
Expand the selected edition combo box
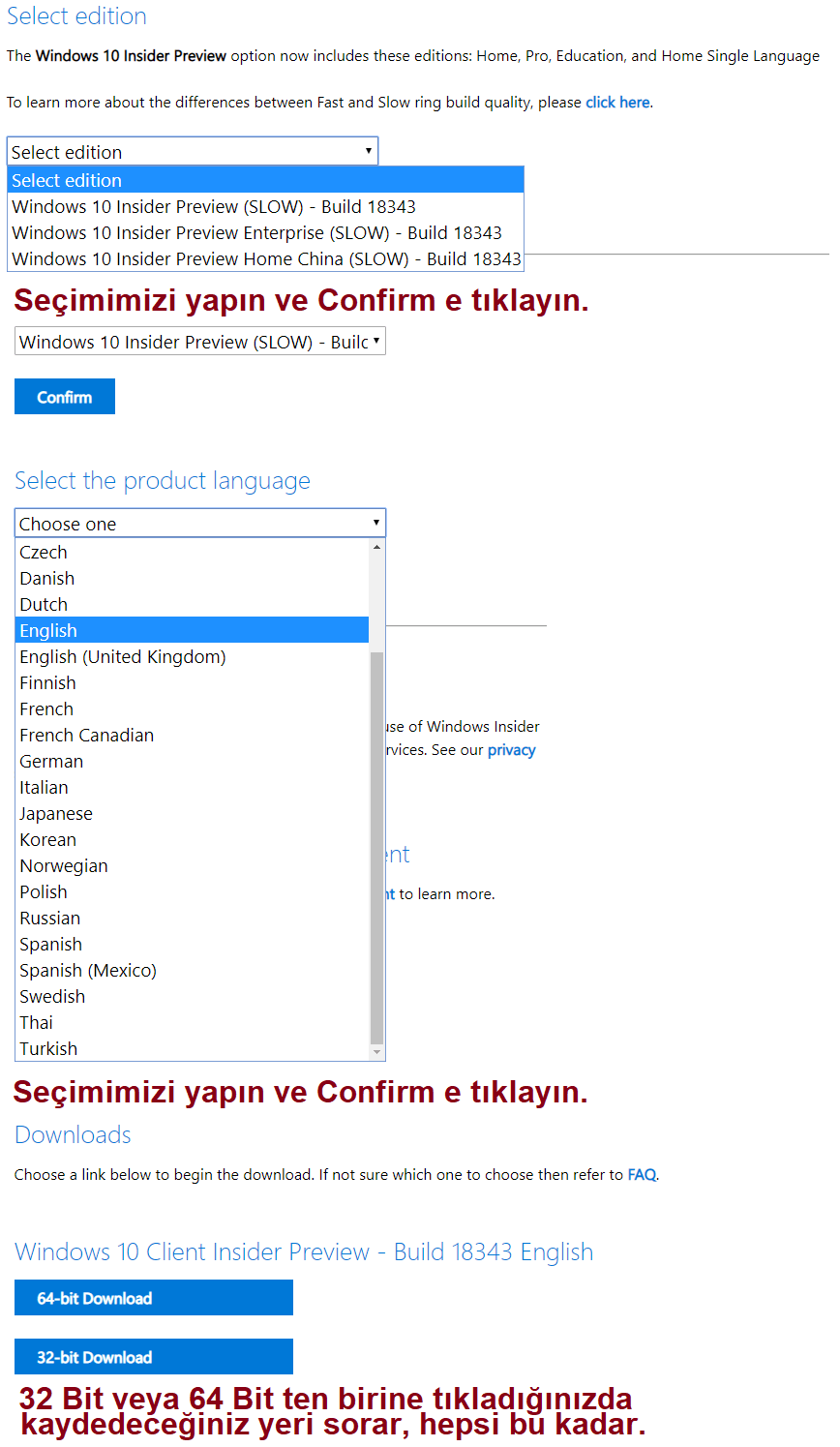coord(199,342)
